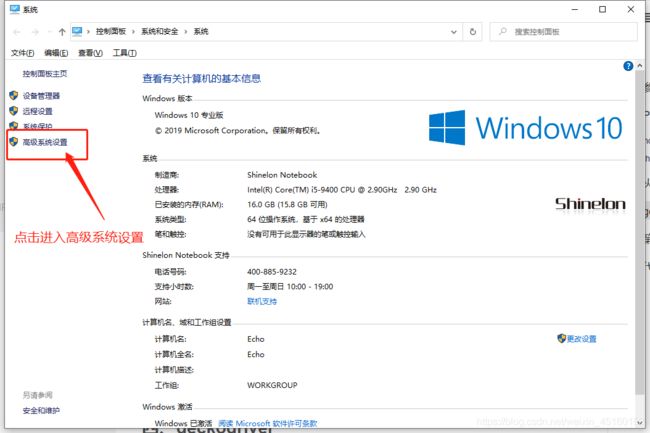The image size is (650, 433).
Task: Click in the 搜索控制面板 search box
Action: coord(563,31)
